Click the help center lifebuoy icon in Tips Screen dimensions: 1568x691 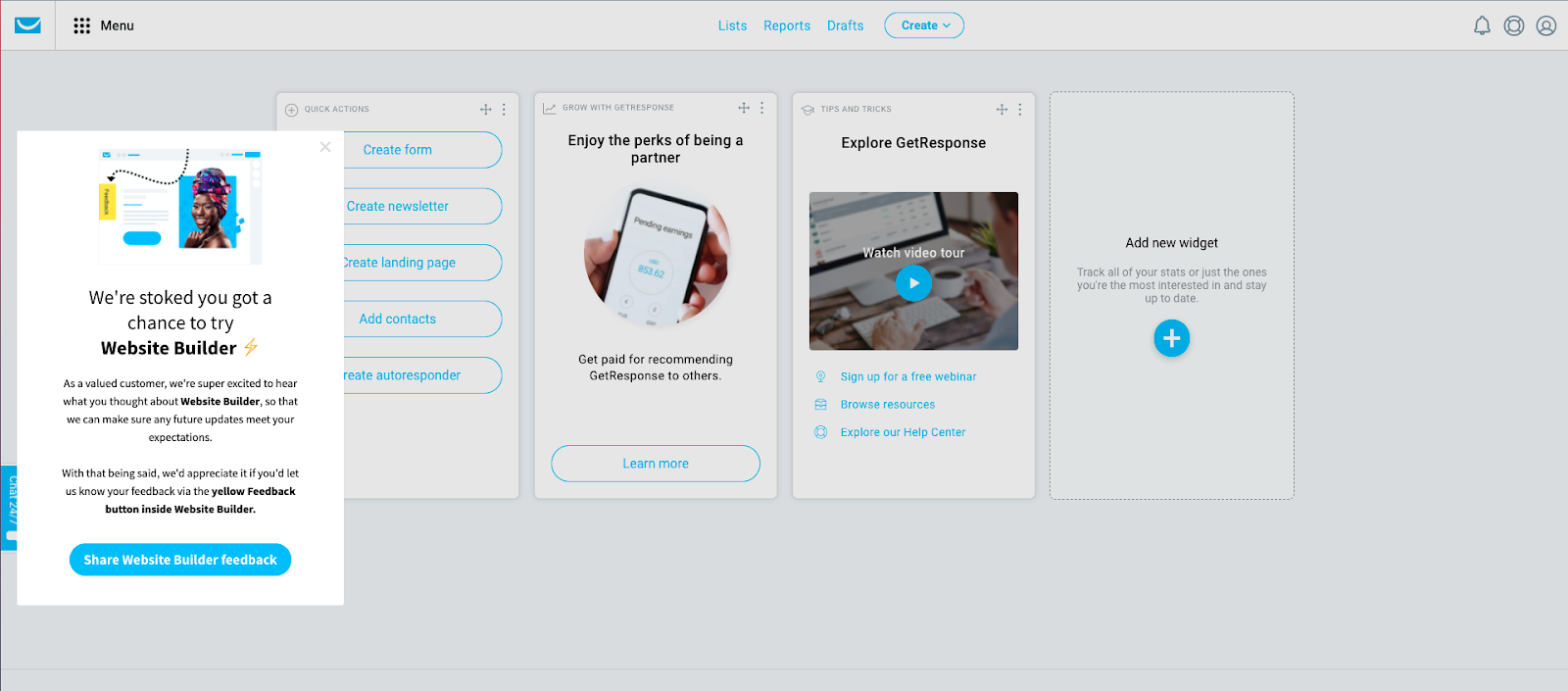point(820,432)
